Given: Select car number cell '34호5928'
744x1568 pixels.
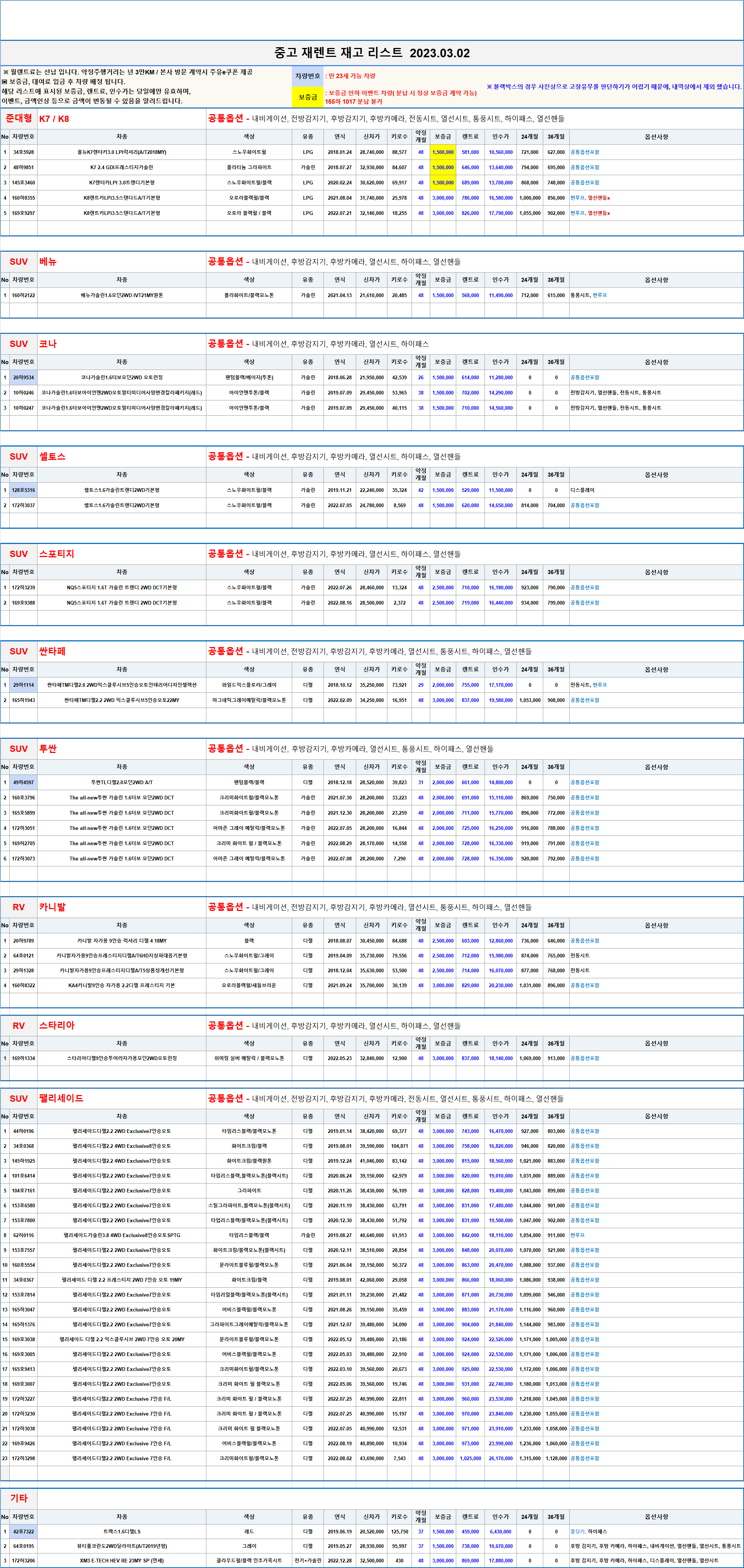Looking at the screenshot, I should coord(24,152).
